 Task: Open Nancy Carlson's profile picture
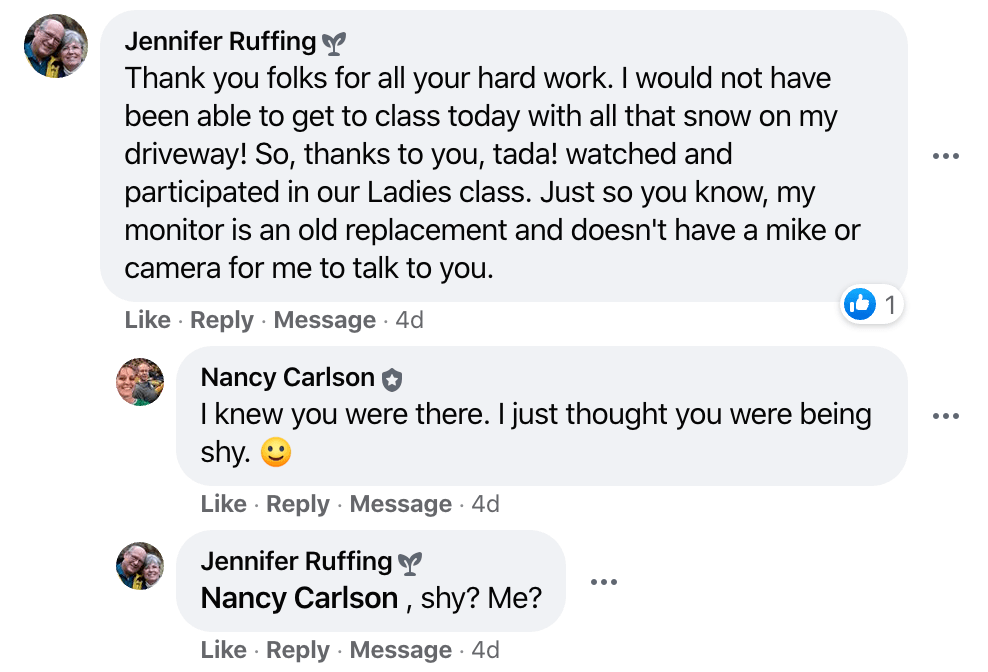[x=140, y=382]
